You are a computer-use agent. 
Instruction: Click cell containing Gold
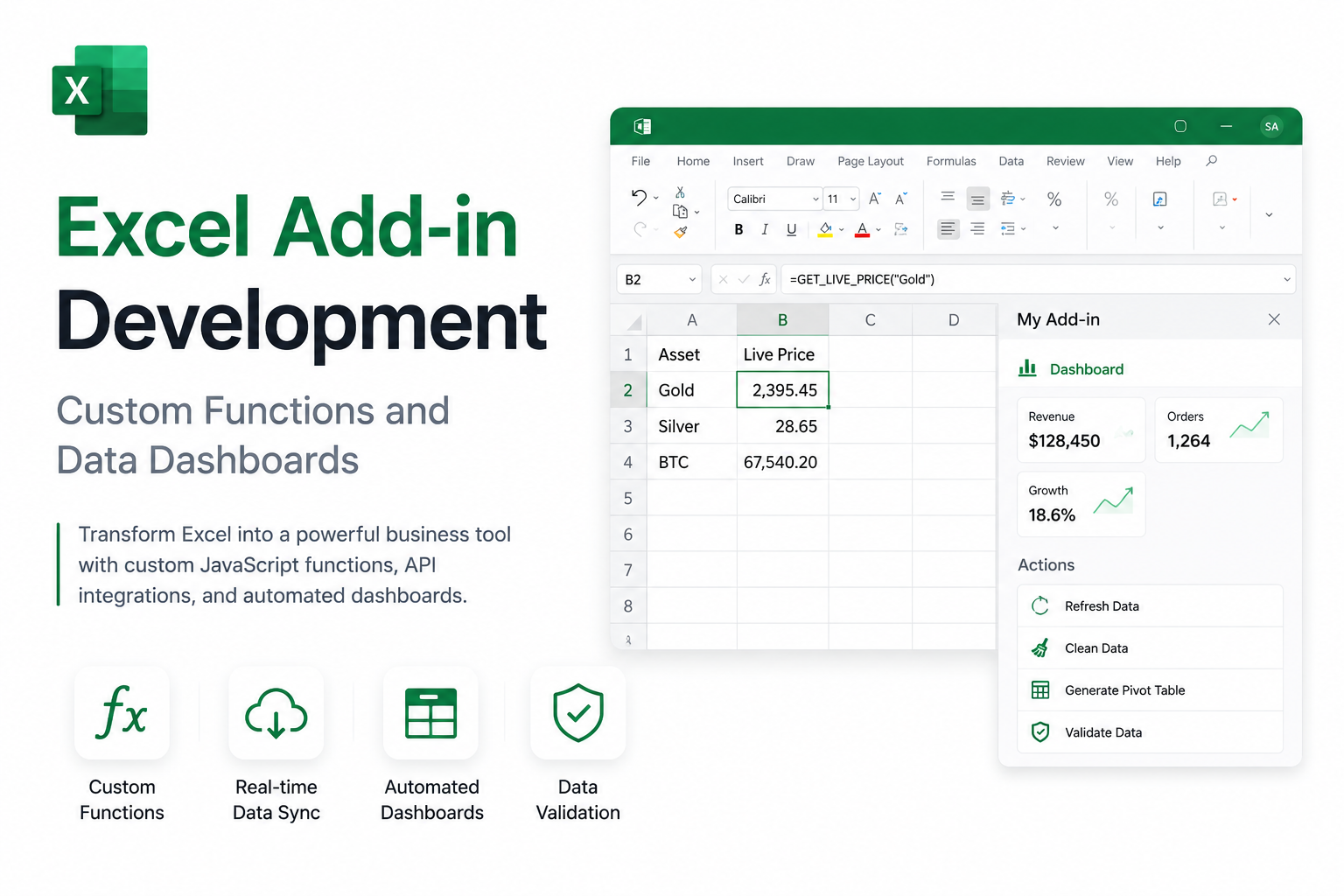point(691,390)
